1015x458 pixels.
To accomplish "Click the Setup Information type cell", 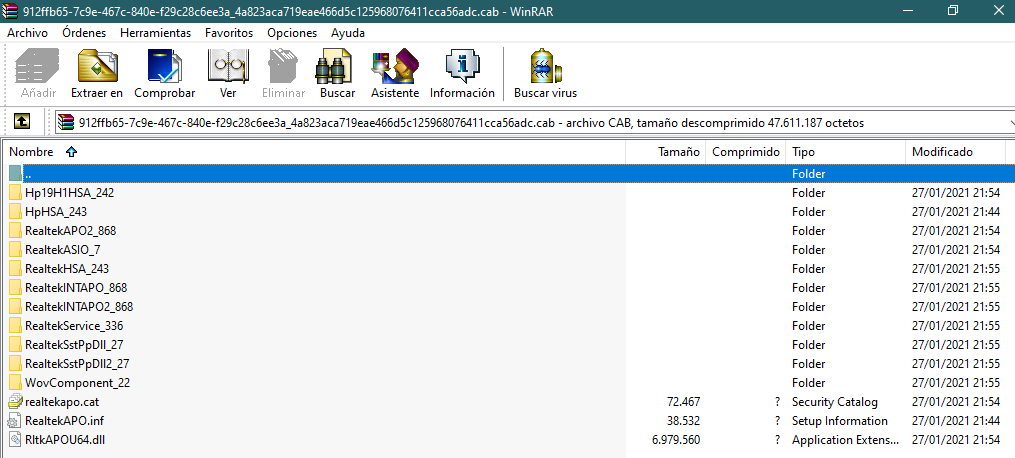I will click(840, 420).
